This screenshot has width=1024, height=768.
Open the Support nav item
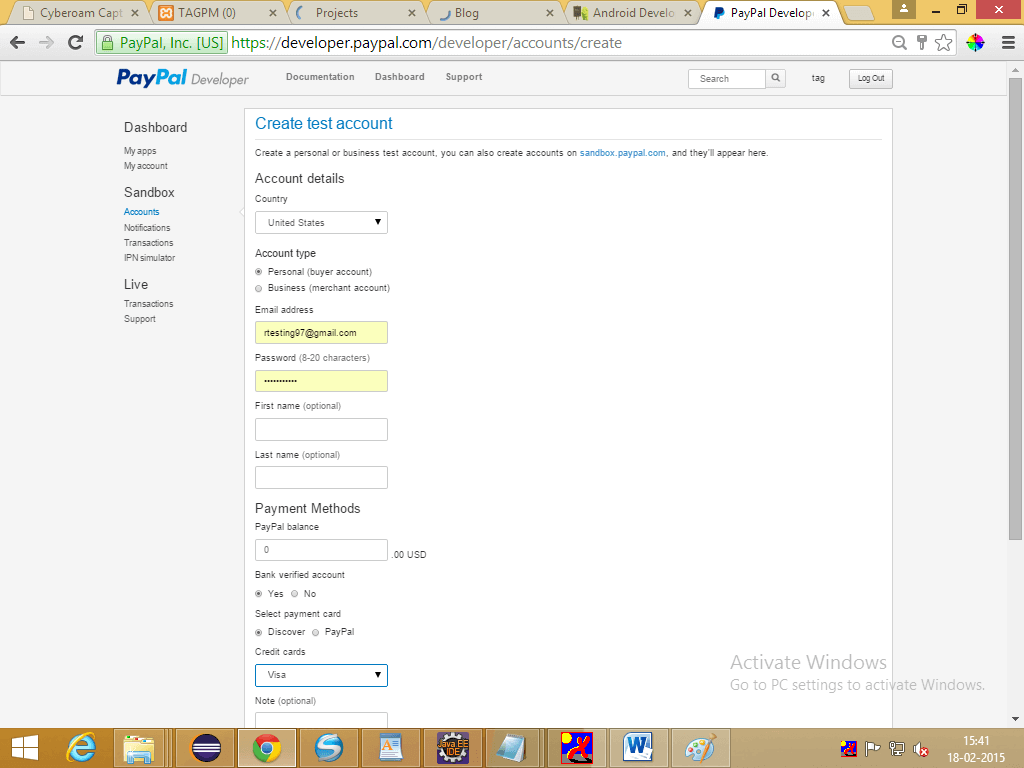pyautogui.click(x=464, y=77)
